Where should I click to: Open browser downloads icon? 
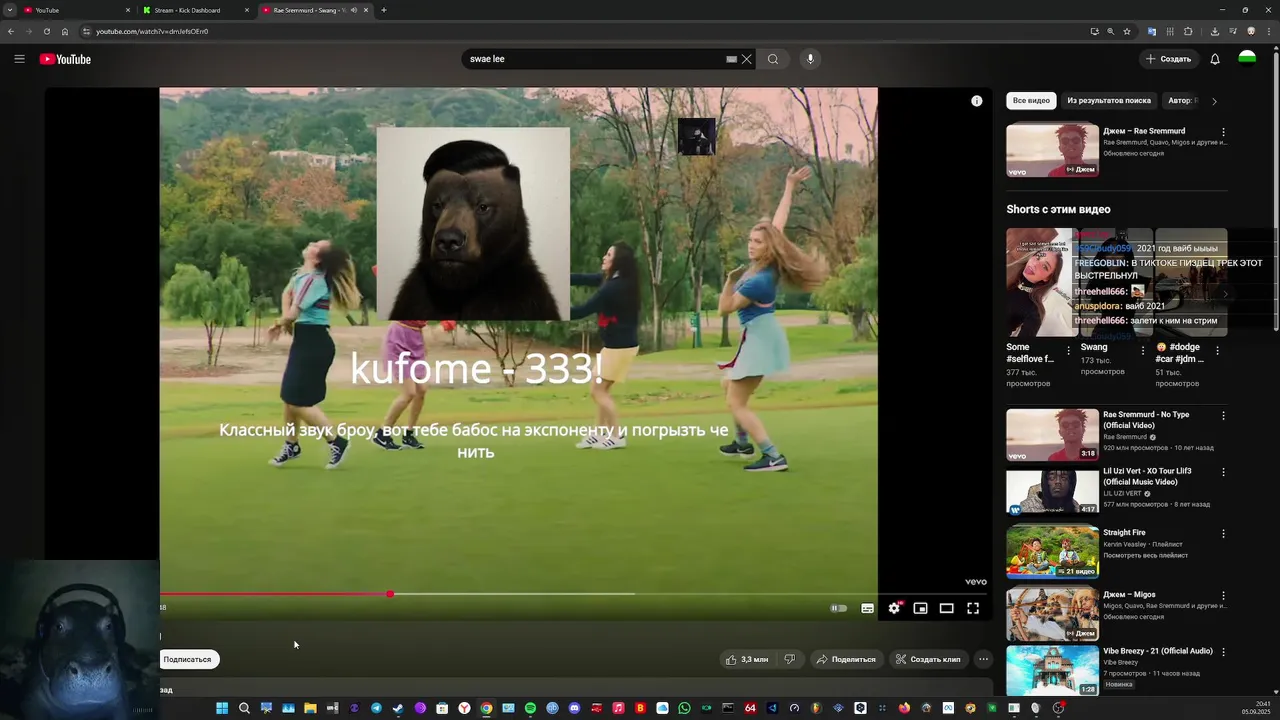pyautogui.click(x=1215, y=31)
